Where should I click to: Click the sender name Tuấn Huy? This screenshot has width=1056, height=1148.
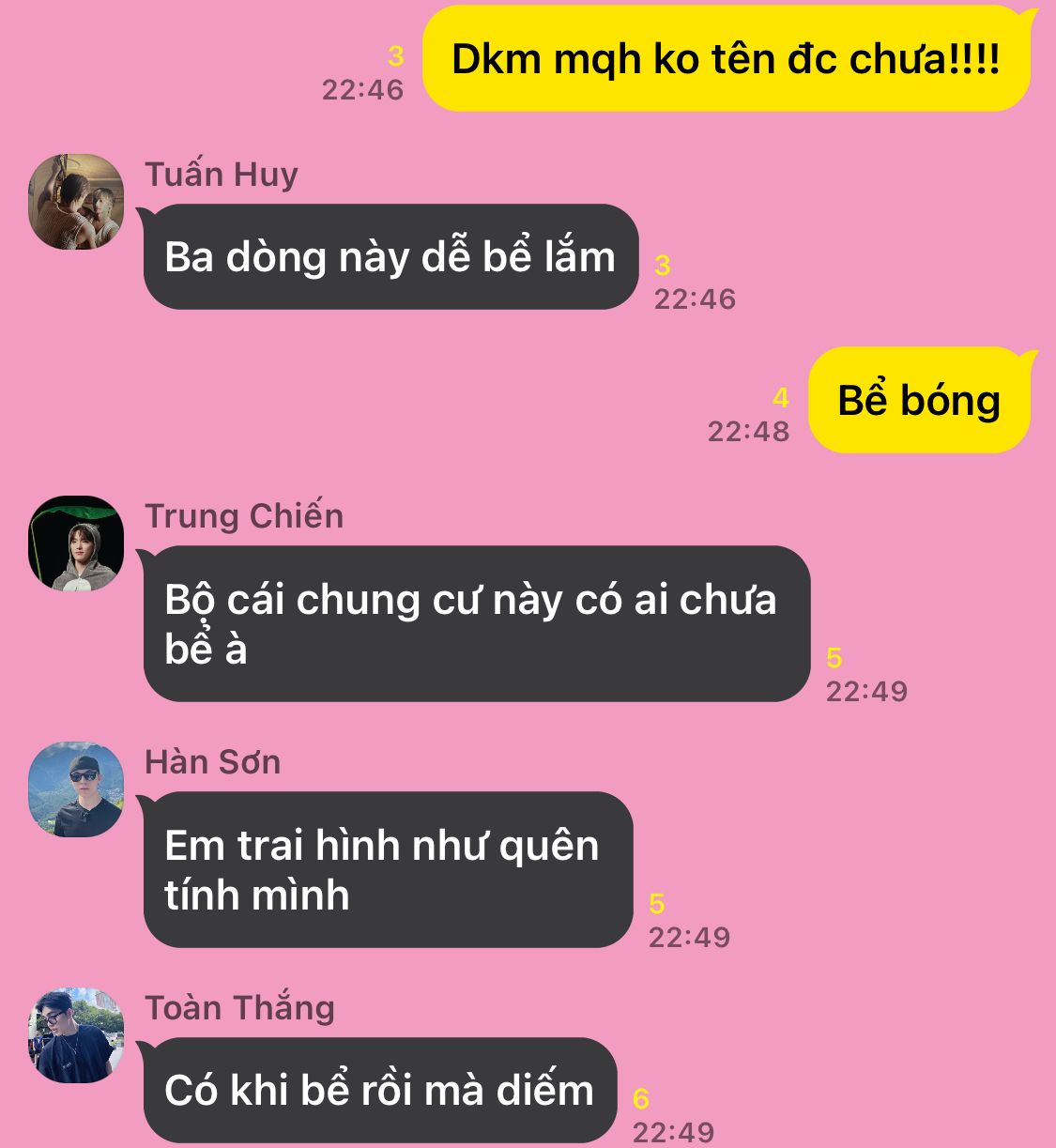pyautogui.click(x=222, y=175)
